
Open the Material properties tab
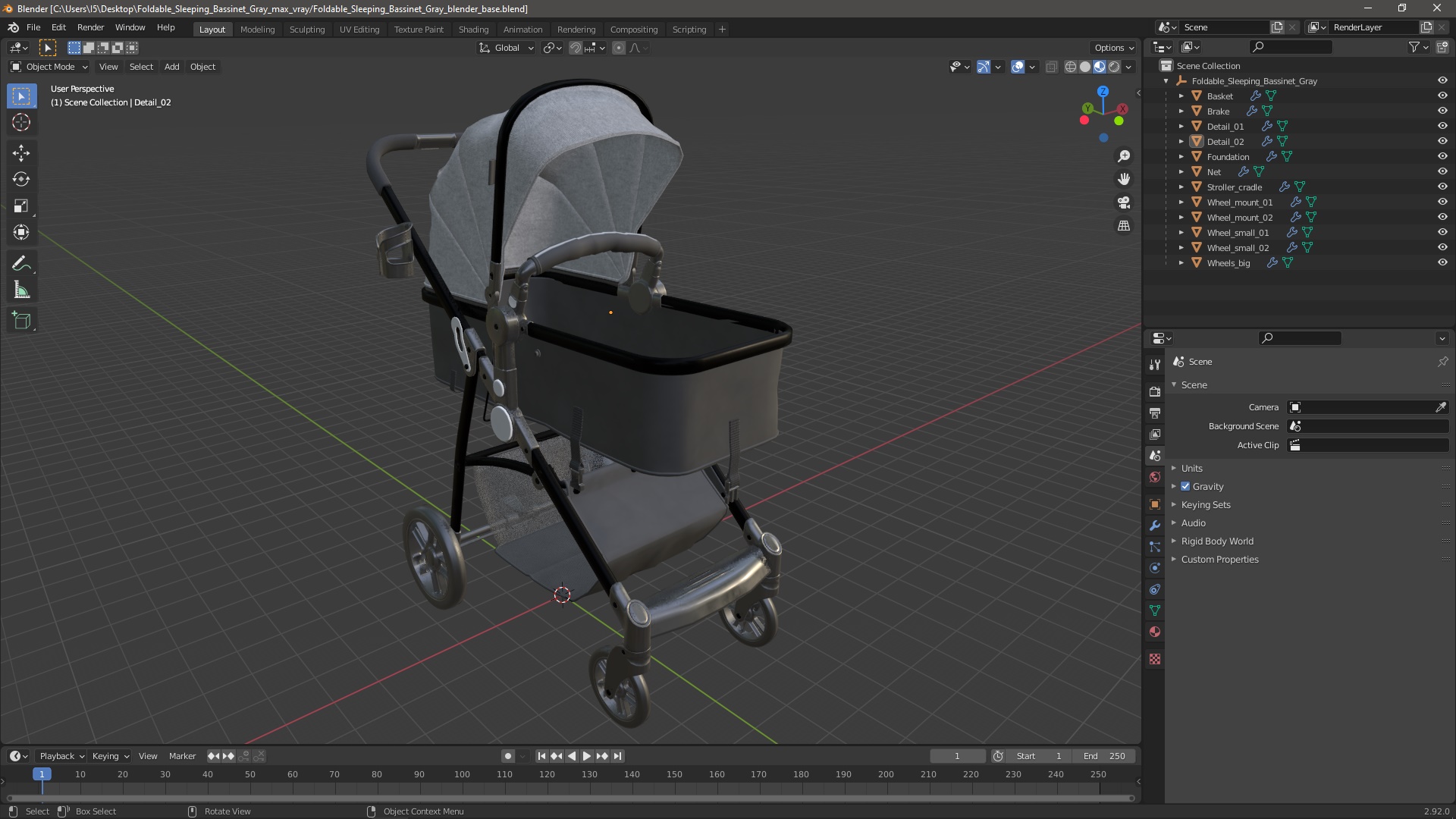pyautogui.click(x=1155, y=632)
